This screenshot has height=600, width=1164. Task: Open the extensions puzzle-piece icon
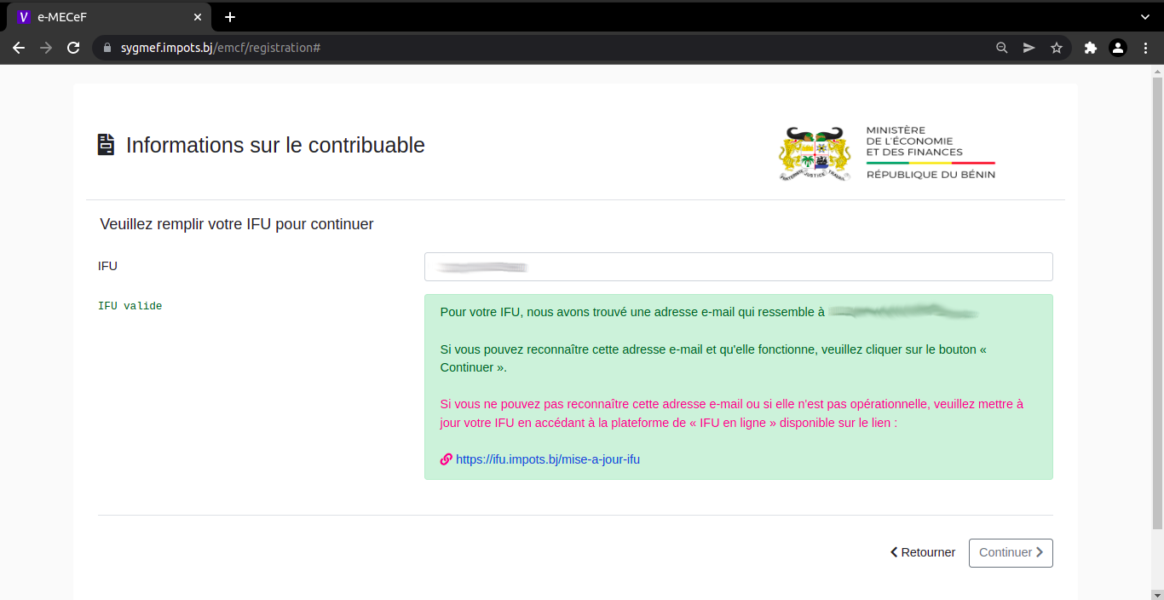pos(1089,47)
